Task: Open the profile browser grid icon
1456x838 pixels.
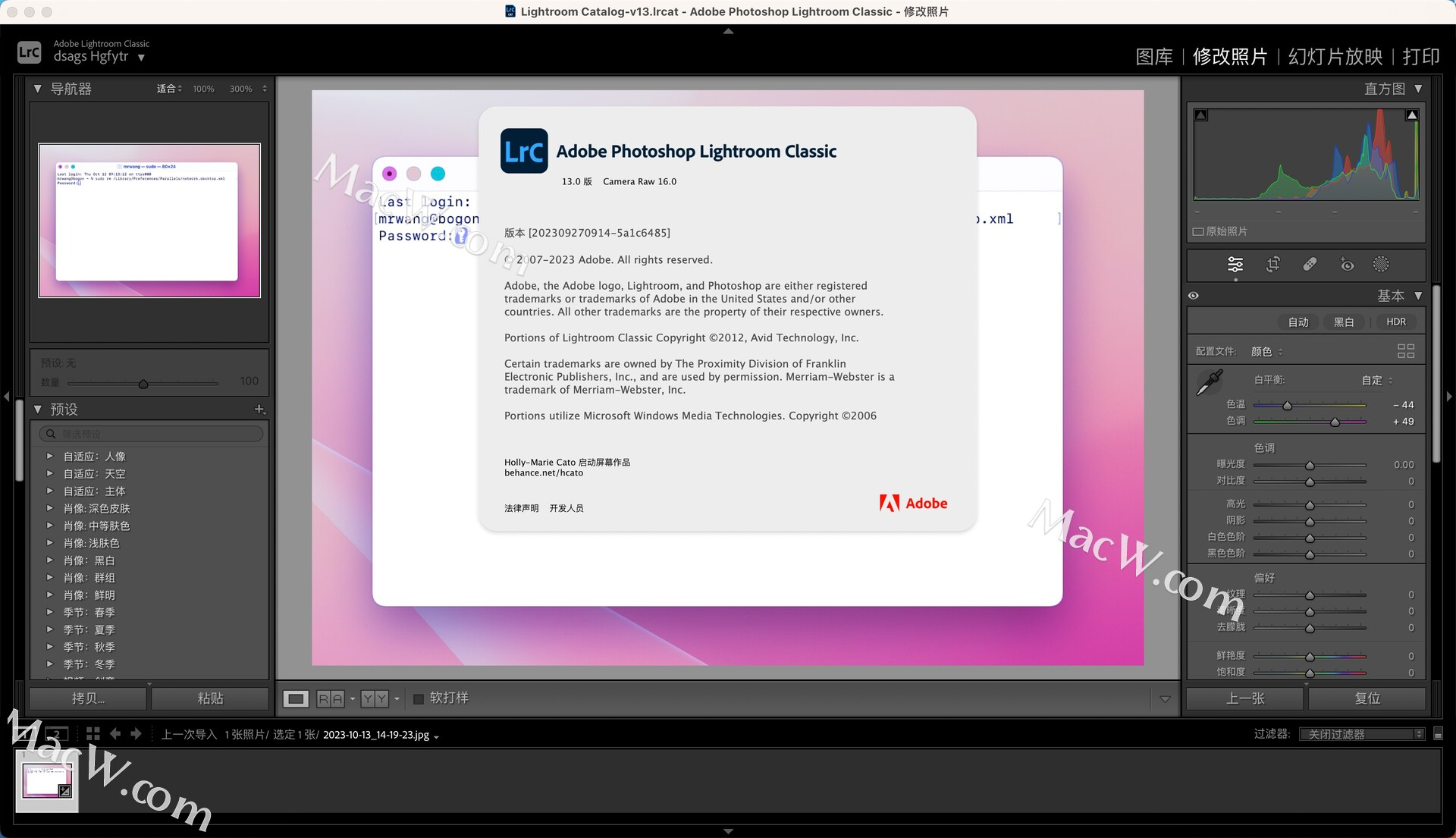Action: coord(1406,351)
